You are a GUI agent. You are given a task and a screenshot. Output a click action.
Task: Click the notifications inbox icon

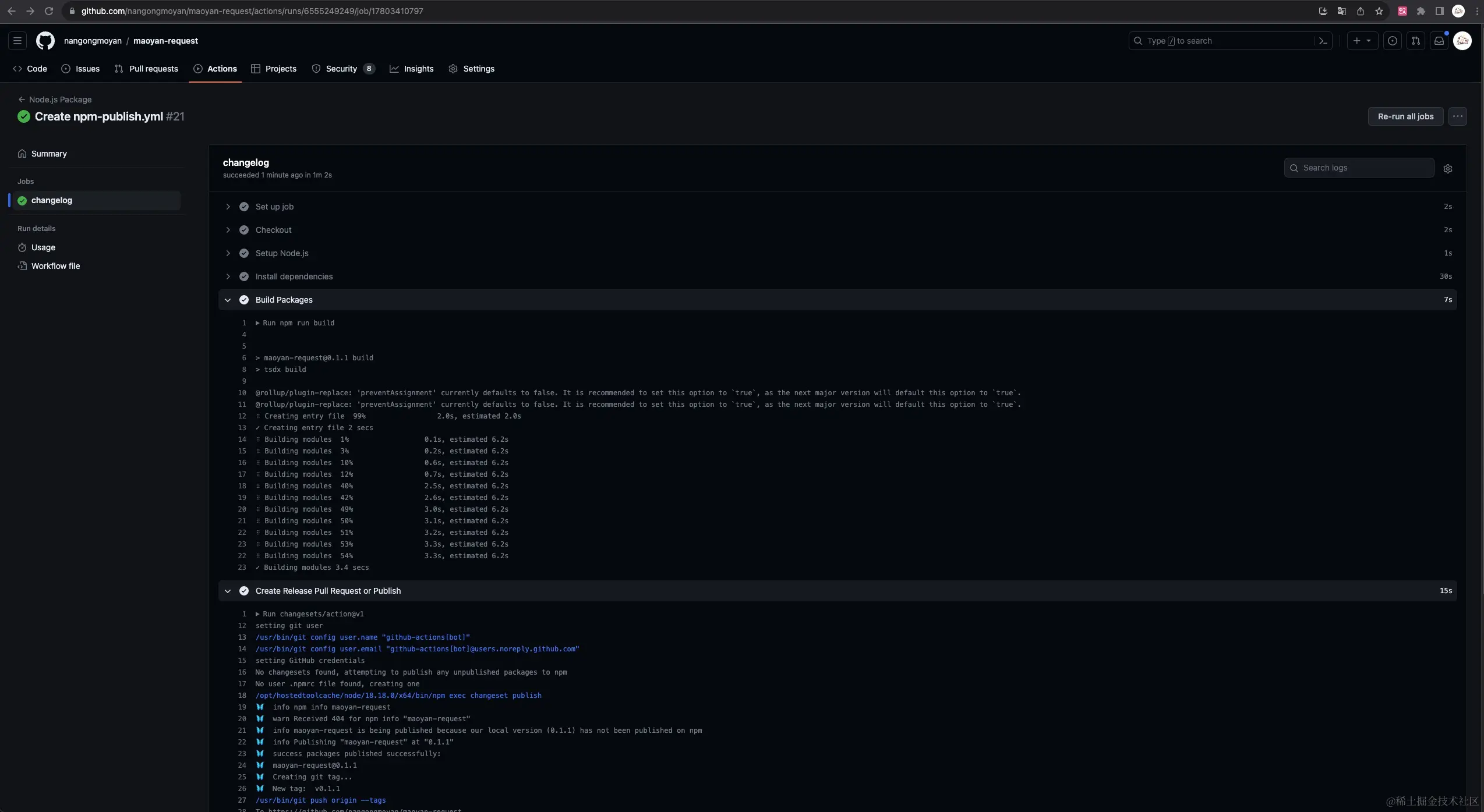[x=1439, y=41]
